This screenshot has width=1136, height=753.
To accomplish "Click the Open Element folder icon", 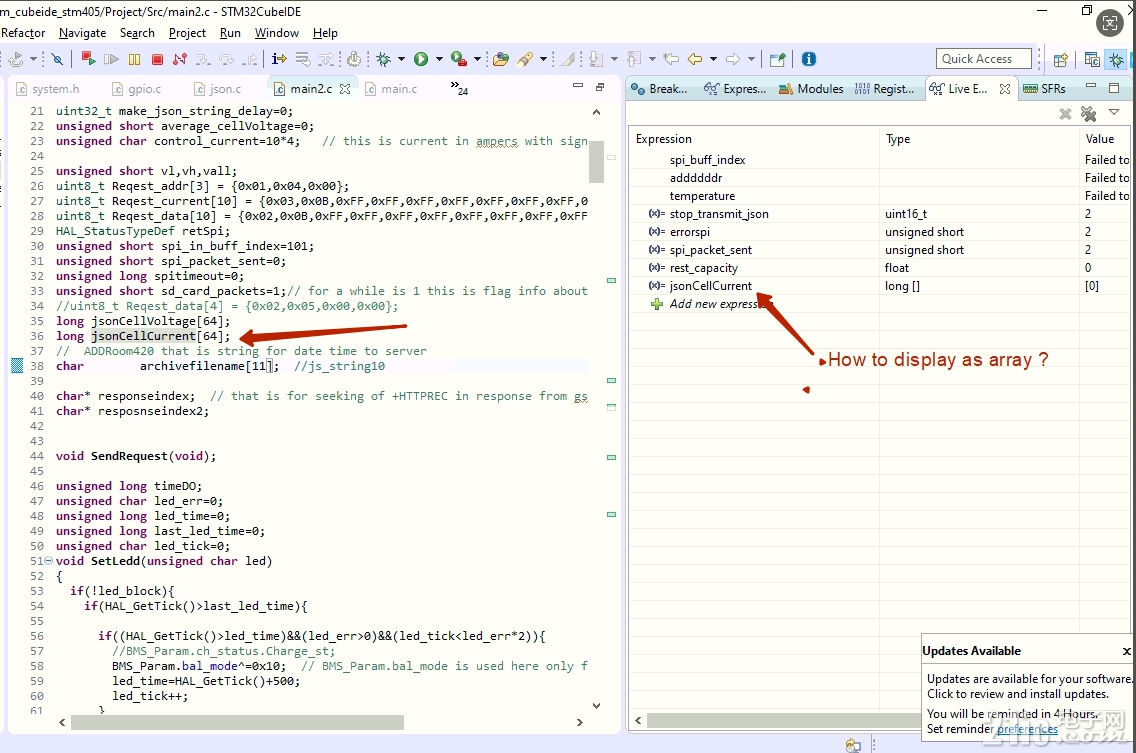I will [x=501, y=59].
